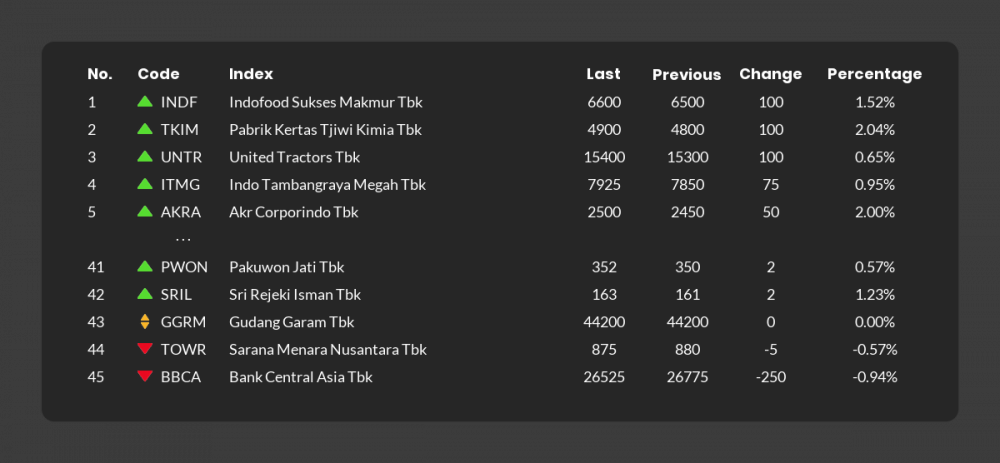Click the Change column header

tap(770, 74)
